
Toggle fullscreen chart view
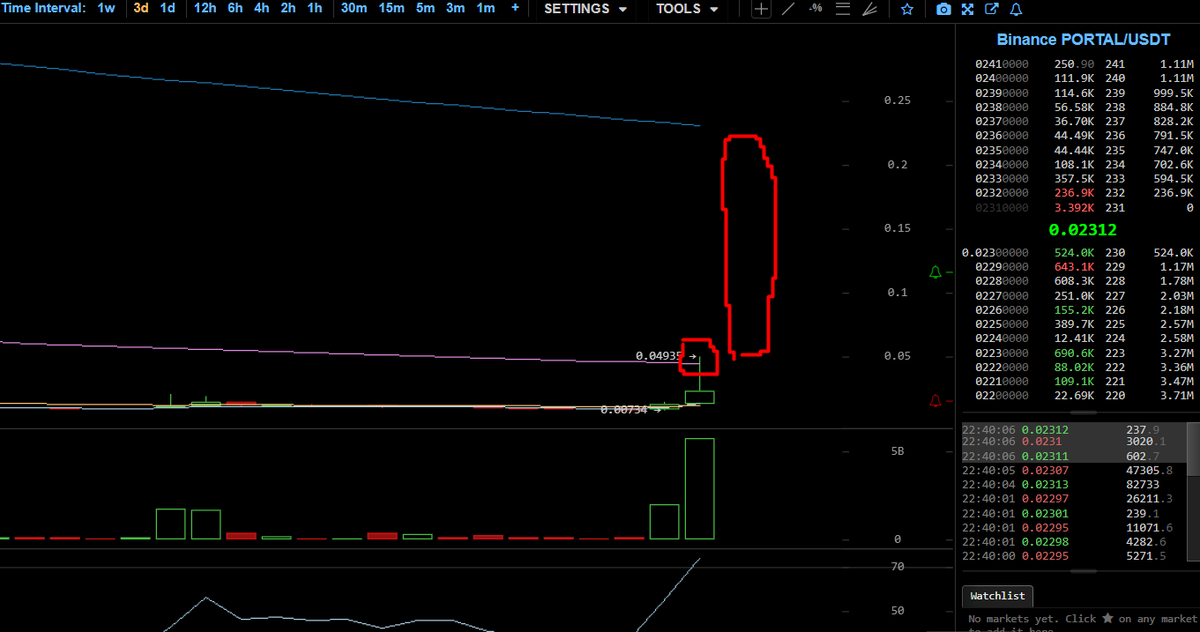(x=968, y=9)
